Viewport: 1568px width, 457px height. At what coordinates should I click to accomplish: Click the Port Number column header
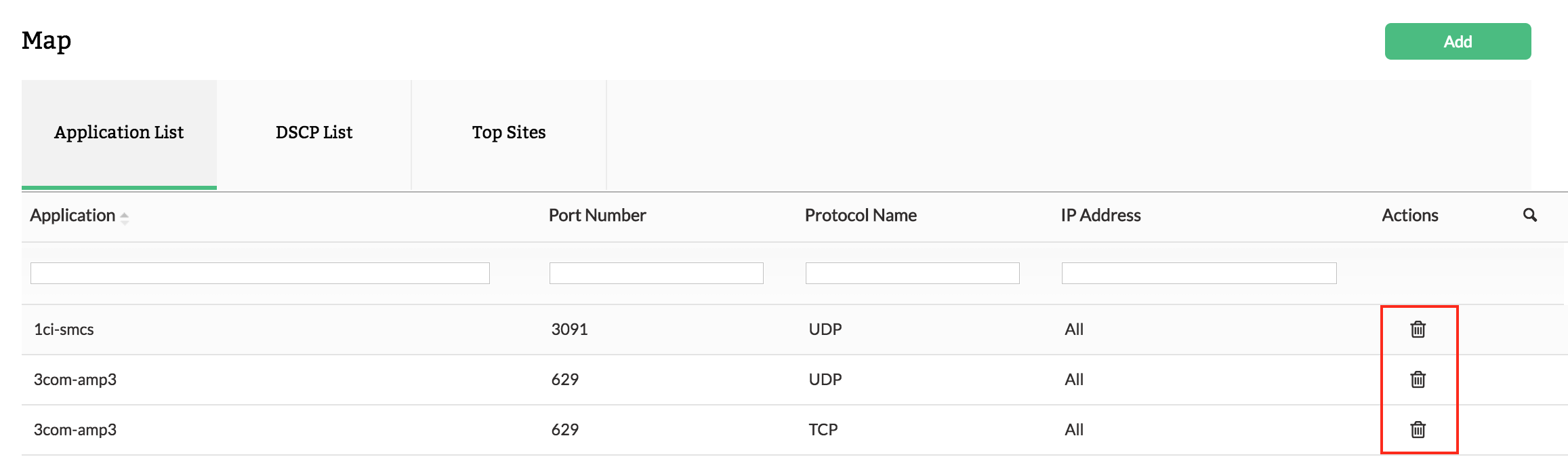(x=597, y=216)
